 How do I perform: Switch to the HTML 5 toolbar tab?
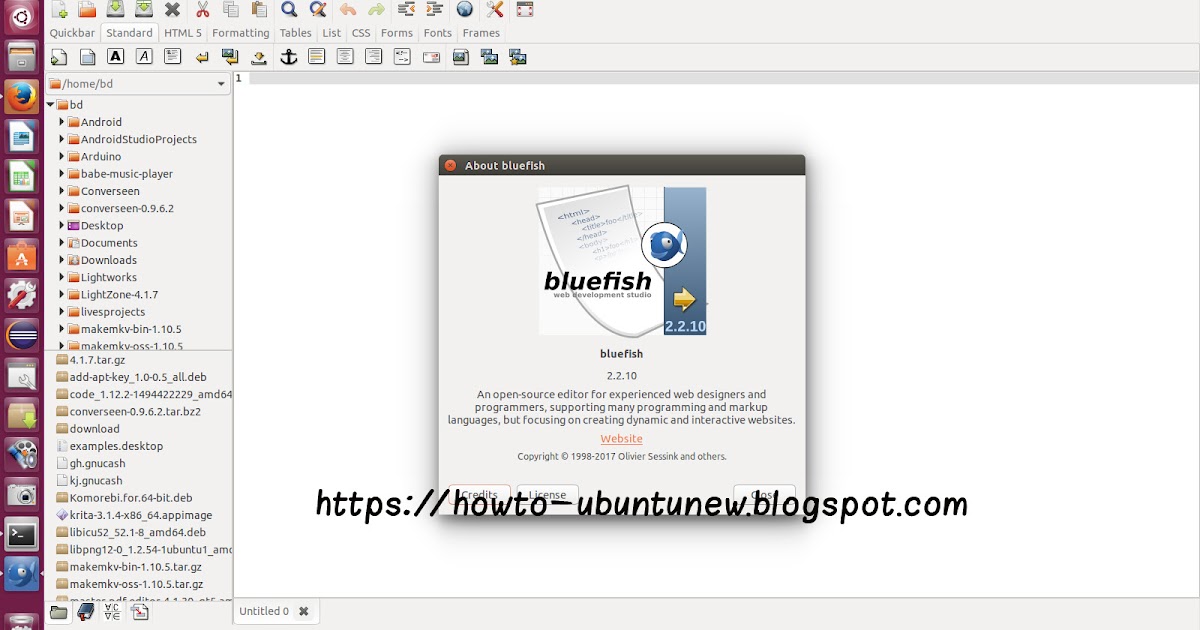183,32
